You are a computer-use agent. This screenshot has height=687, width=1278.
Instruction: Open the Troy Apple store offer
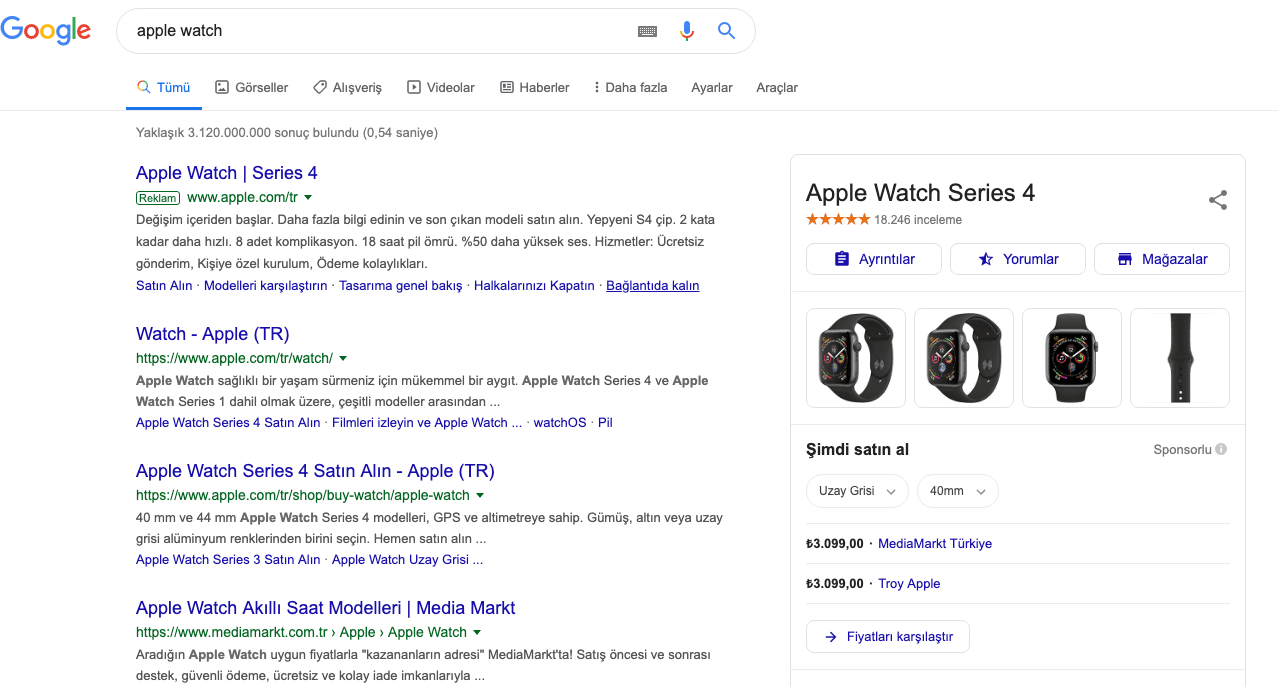(909, 584)
